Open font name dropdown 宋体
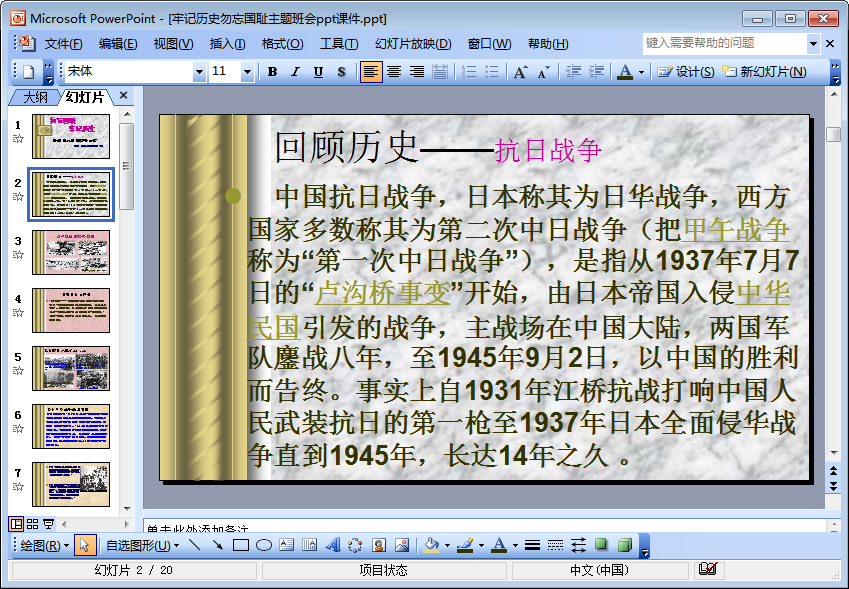This screenshot has width=849, height=589. [199, 71]
